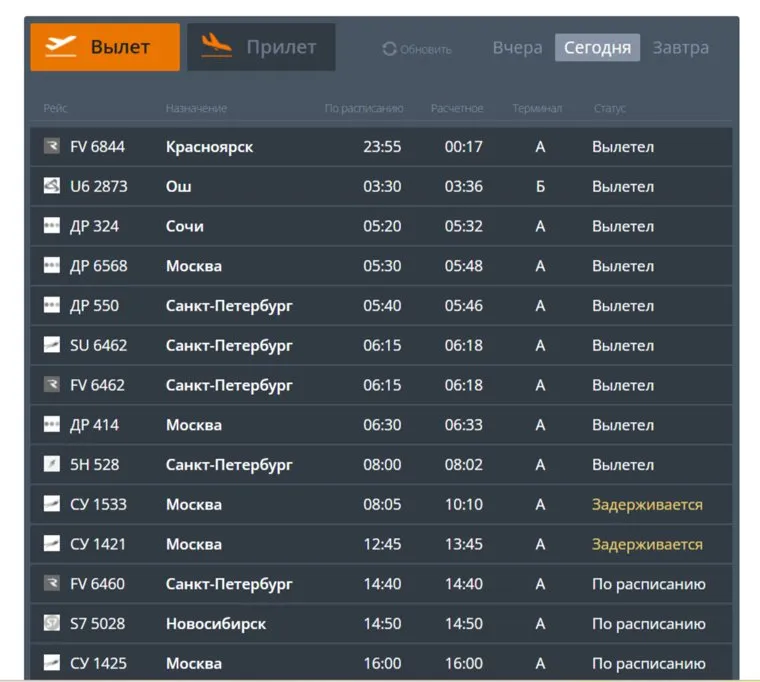Open the Новосибирск flight row
This screenshot has width=760, height=682.
tap(216, 623)
